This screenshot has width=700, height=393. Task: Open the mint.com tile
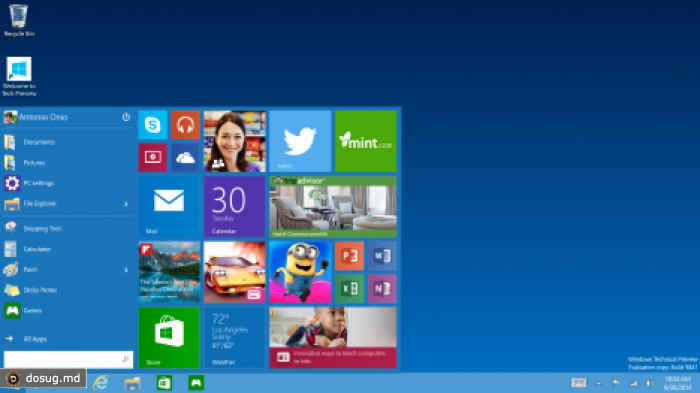[x=366, y=141]
